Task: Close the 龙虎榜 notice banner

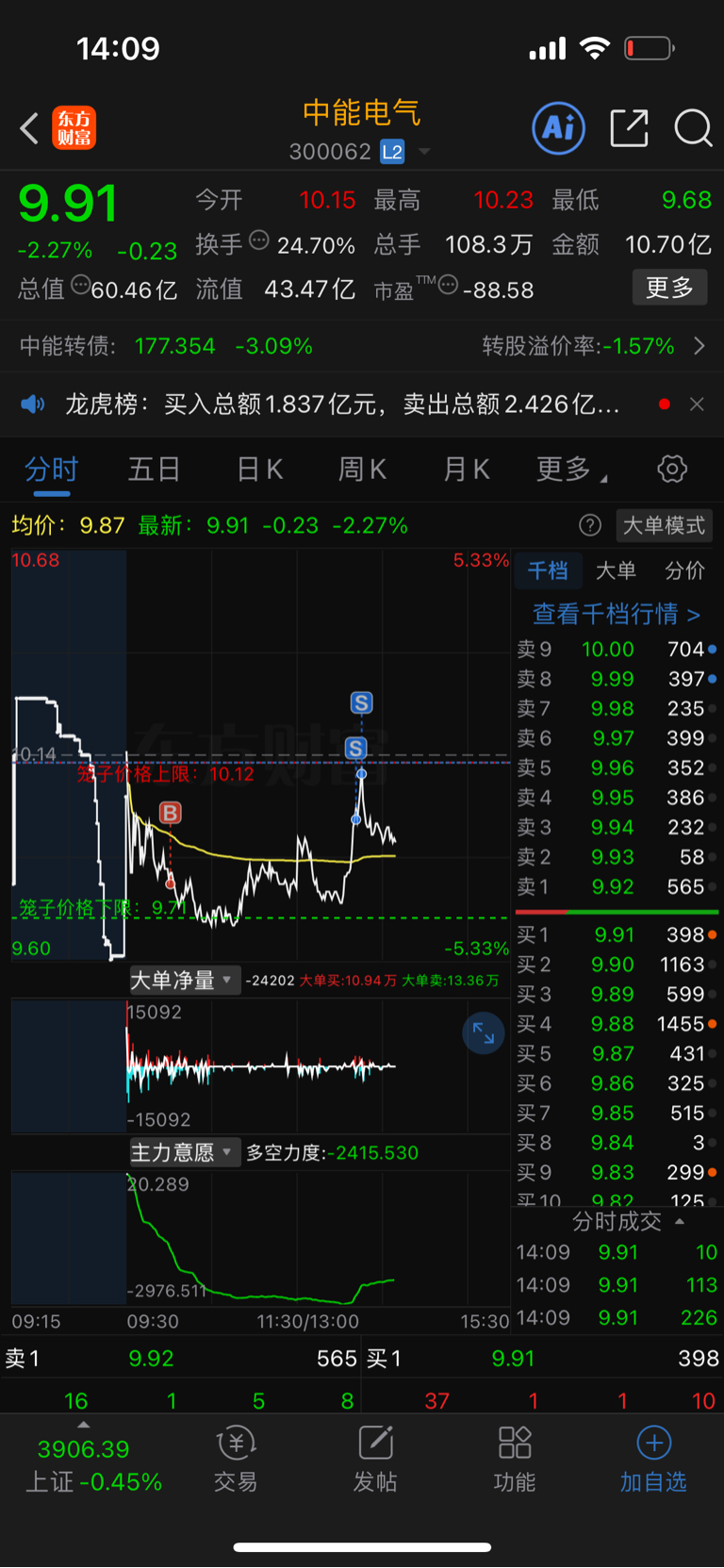Action: (697, 404)
